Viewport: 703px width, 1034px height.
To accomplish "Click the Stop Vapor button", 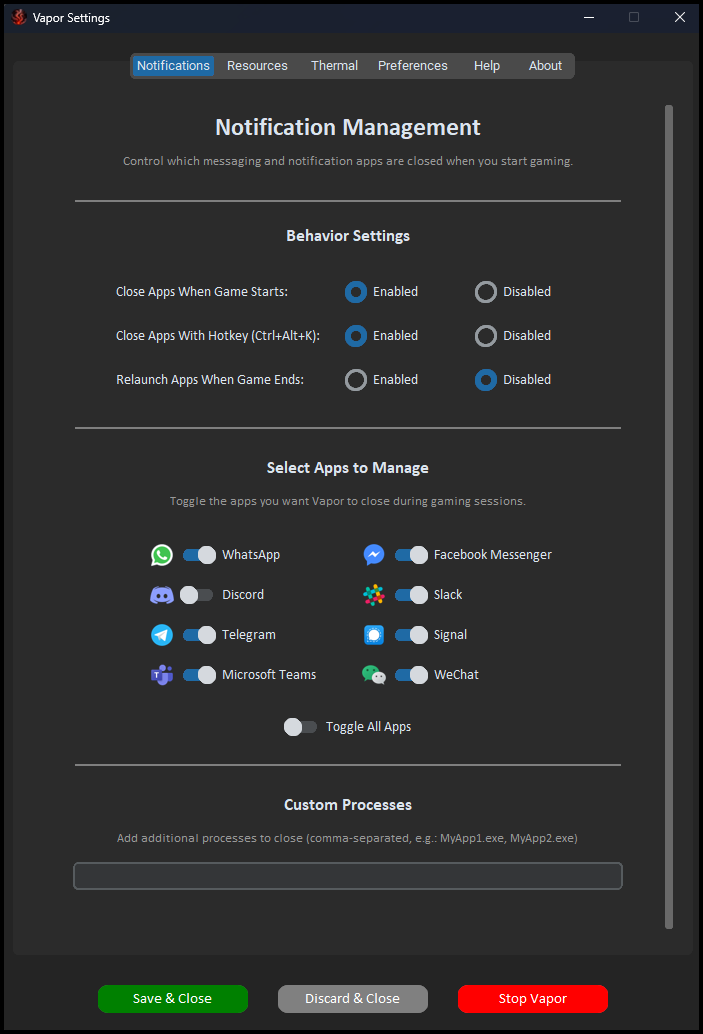I will click(532, 998).
